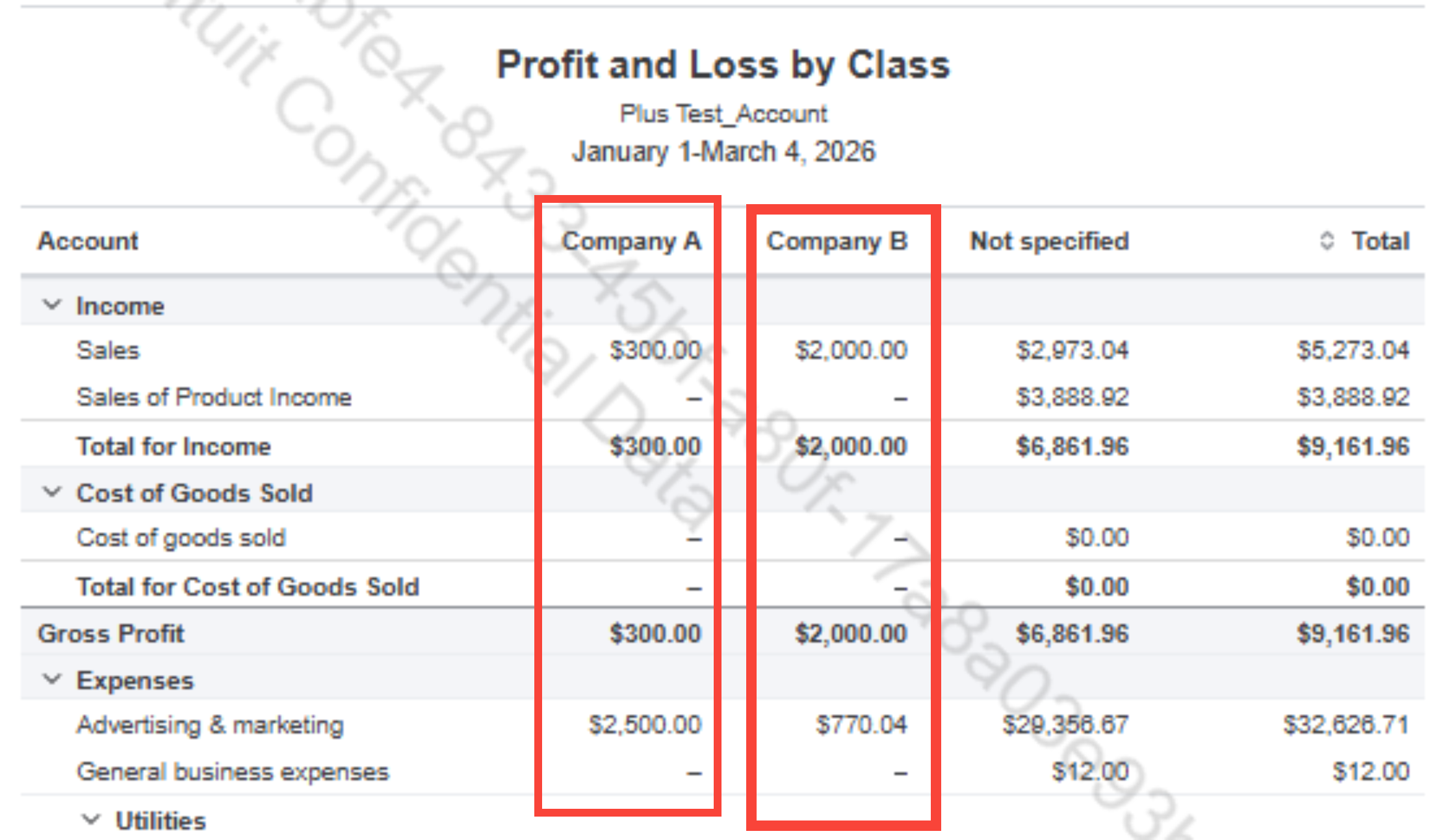1456x840 pixels.
Task: Open Sales of Product Income total $3,888.92
Action: 1353,397
